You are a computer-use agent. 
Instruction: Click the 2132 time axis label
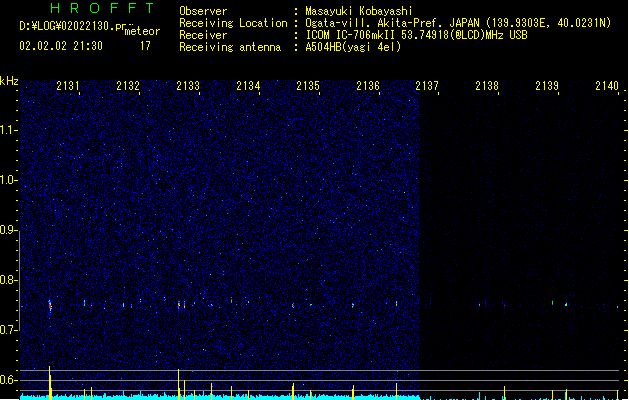point(128,86)
